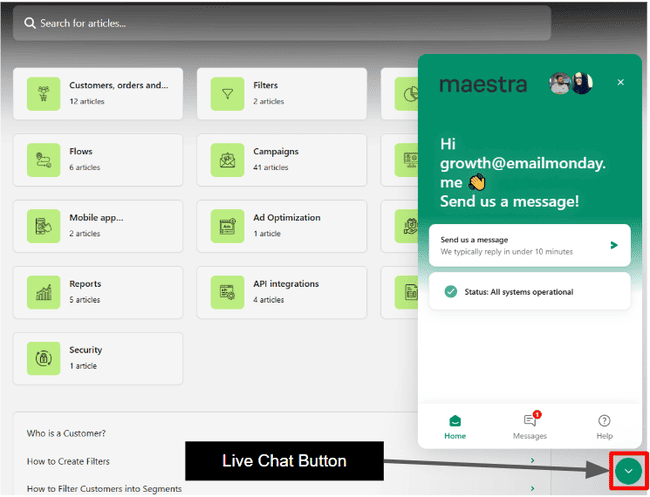Screen dimensions: 650x497
Task: Close the maestra chat panel with X
Action: 621,82
